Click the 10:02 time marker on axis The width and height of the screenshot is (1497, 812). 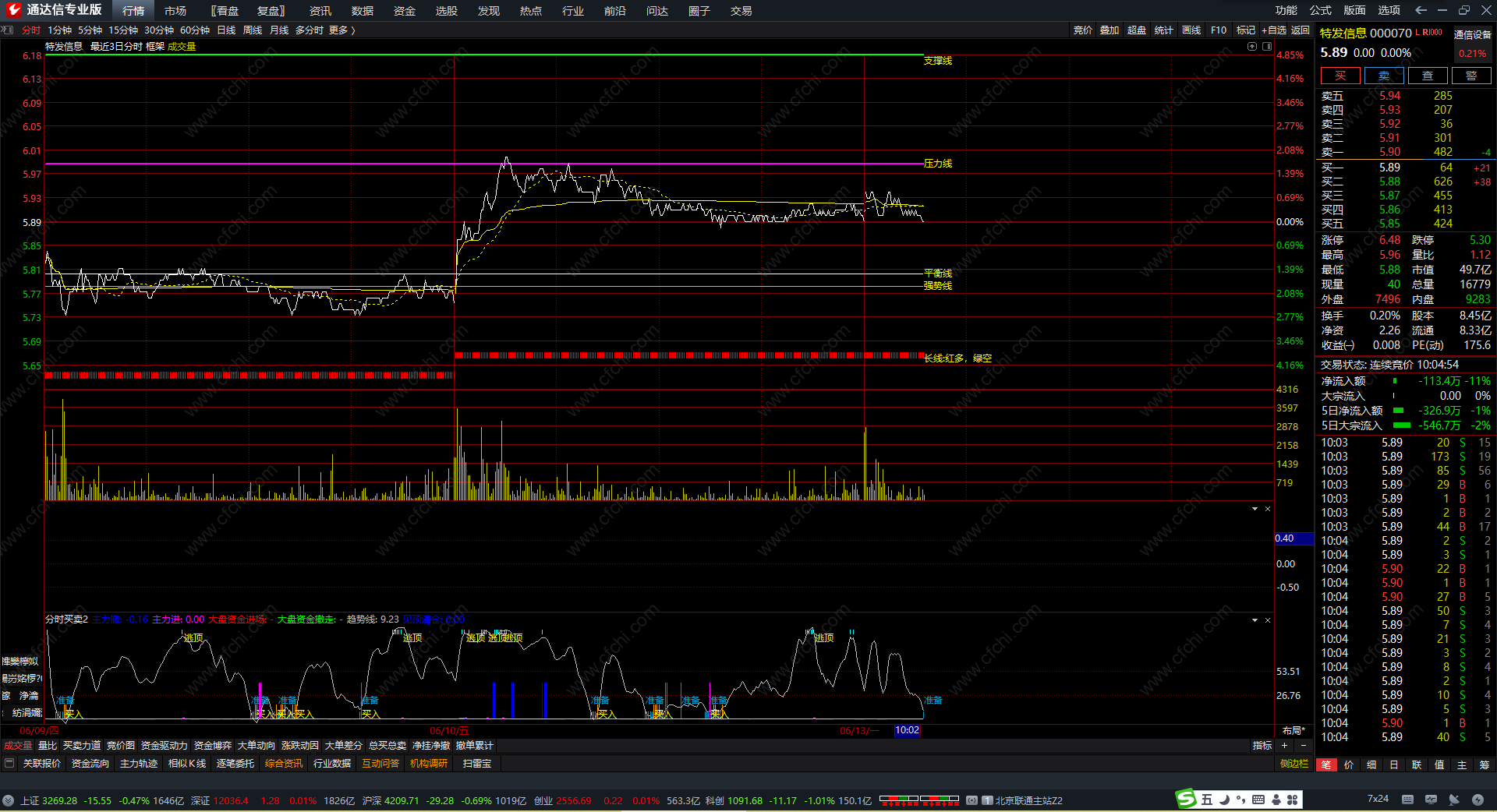click(x=907, y=730)
